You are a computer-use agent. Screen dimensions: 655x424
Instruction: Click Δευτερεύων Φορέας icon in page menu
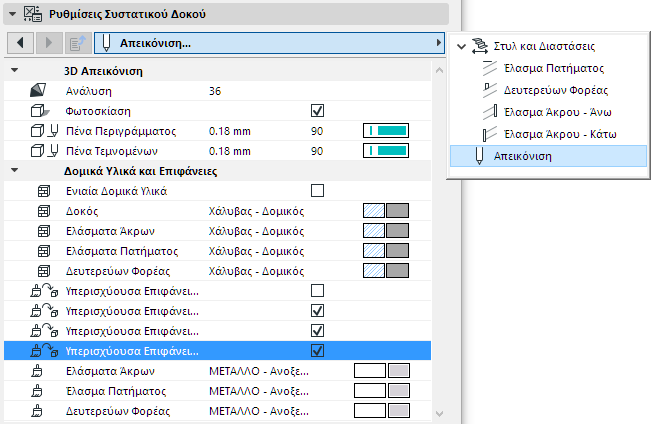[x=490, y=90]
